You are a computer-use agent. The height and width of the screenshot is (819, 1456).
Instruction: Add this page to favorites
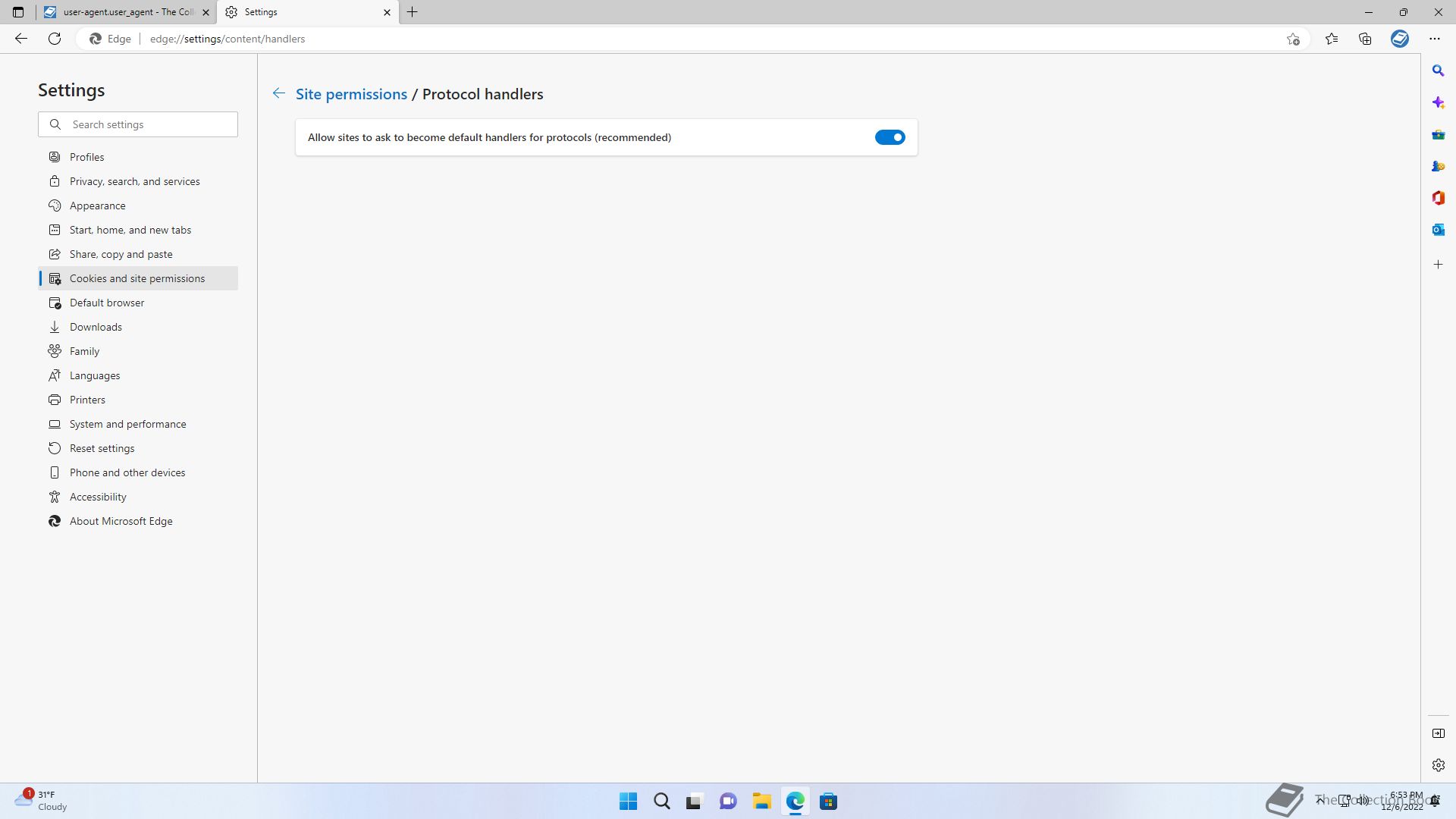click(1293, 39)
